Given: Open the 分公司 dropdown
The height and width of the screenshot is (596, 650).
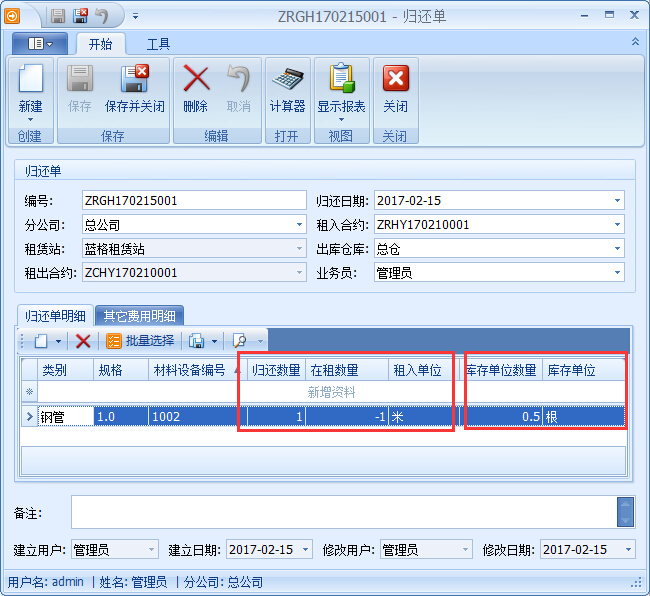Looking at the screenshot, I should coord(298,225).
